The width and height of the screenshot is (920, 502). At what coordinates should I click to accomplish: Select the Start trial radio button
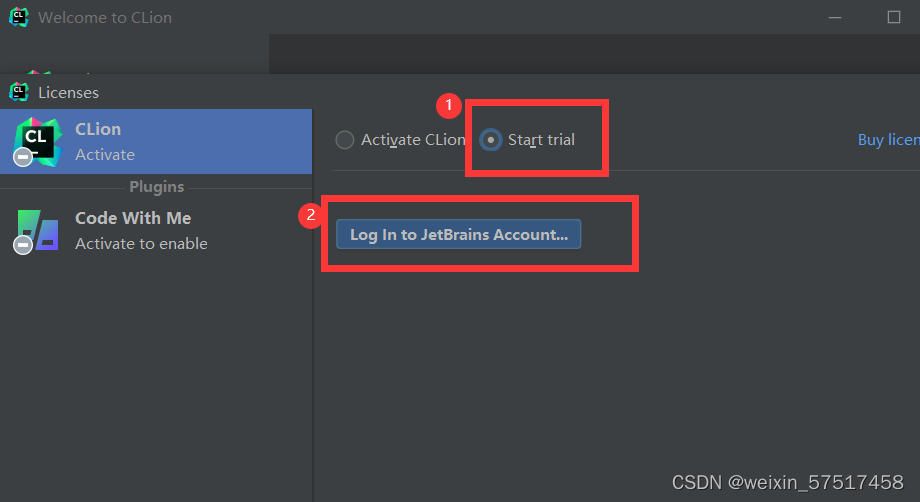(x=491, y=140)
